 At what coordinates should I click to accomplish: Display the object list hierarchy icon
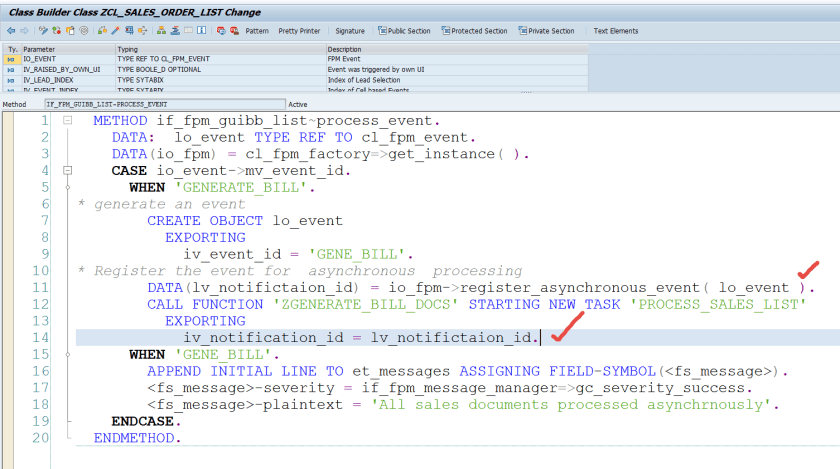click(x=162, y=31)
